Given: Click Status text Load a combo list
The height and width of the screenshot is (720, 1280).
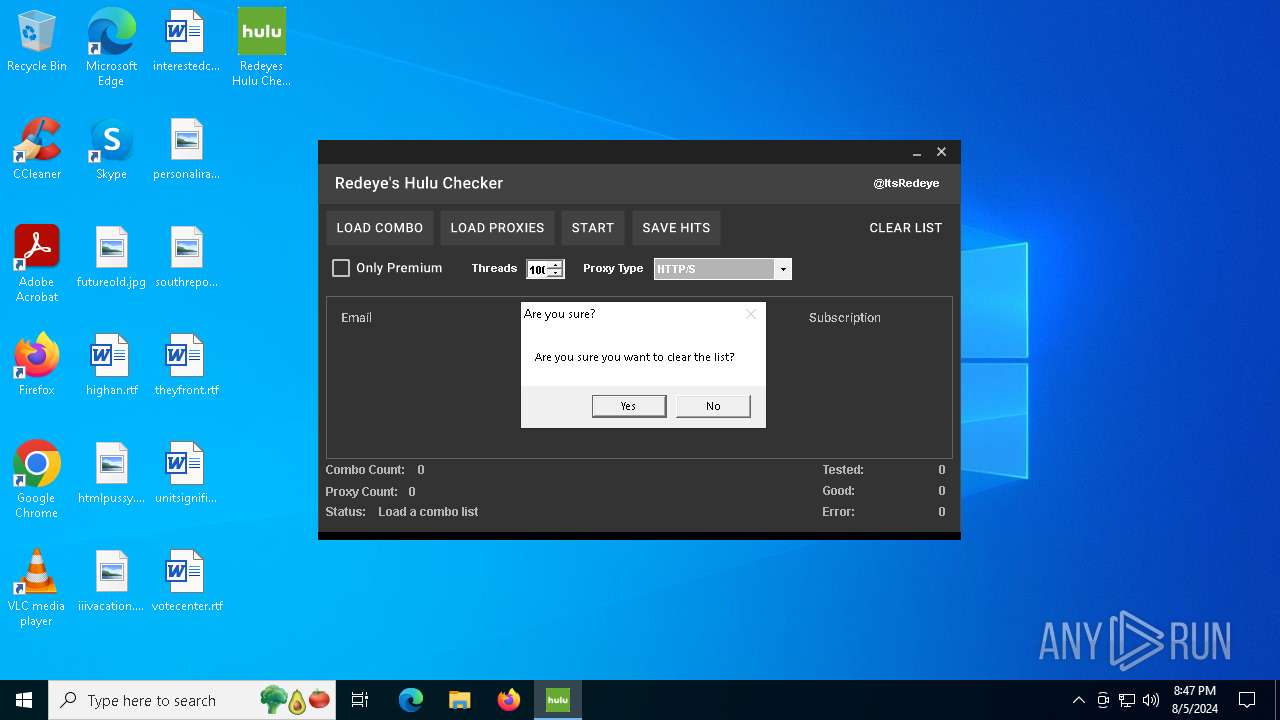Looking at the screenshot, I should pos(428,512).
